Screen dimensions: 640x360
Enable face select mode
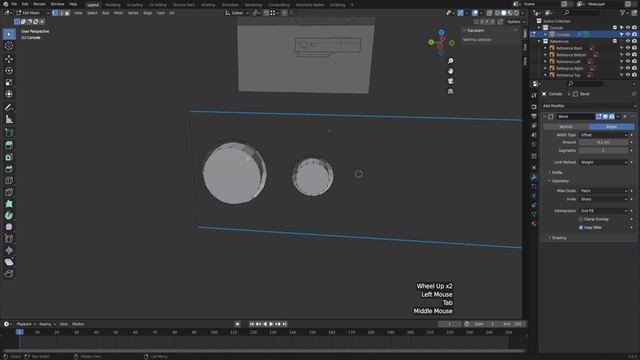click(x=67, y=13)
